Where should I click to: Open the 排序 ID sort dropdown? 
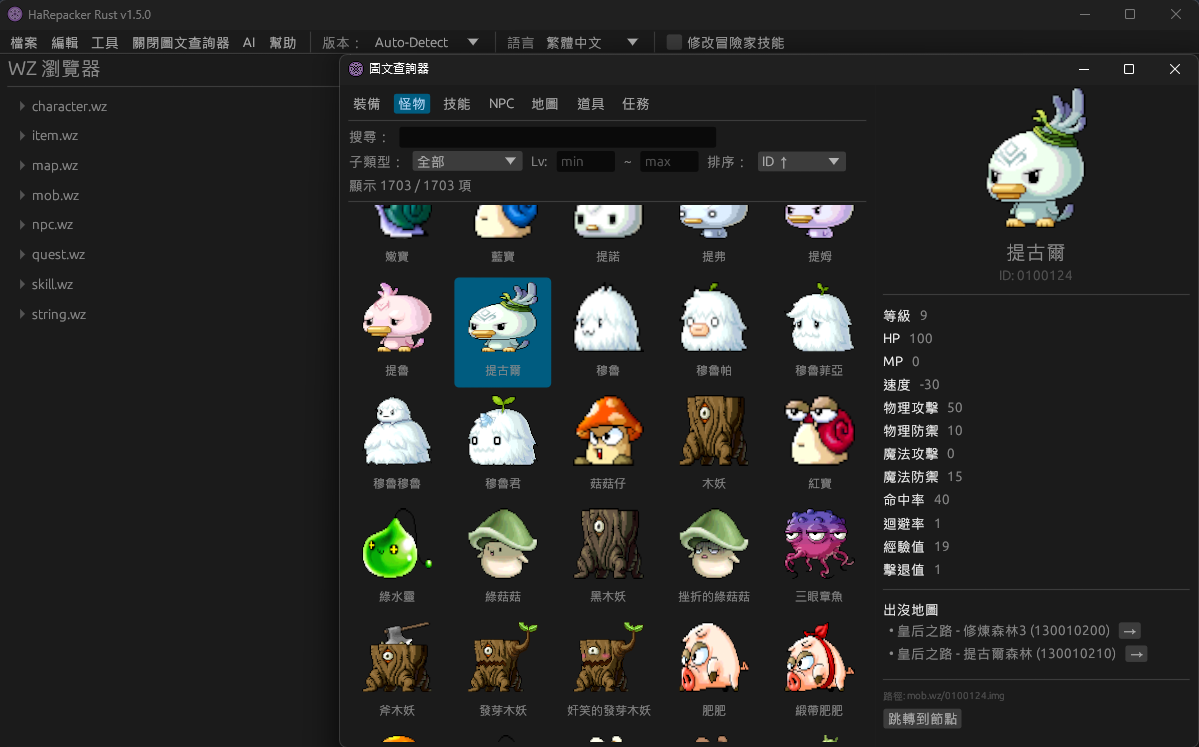[x=801, y=161]
